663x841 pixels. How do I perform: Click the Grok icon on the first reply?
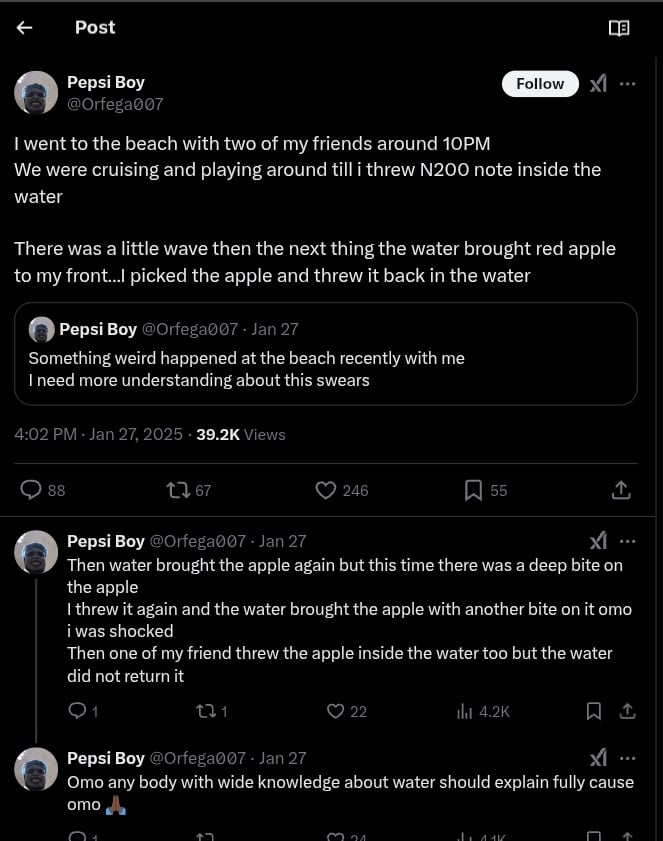(x=598, y=541)
